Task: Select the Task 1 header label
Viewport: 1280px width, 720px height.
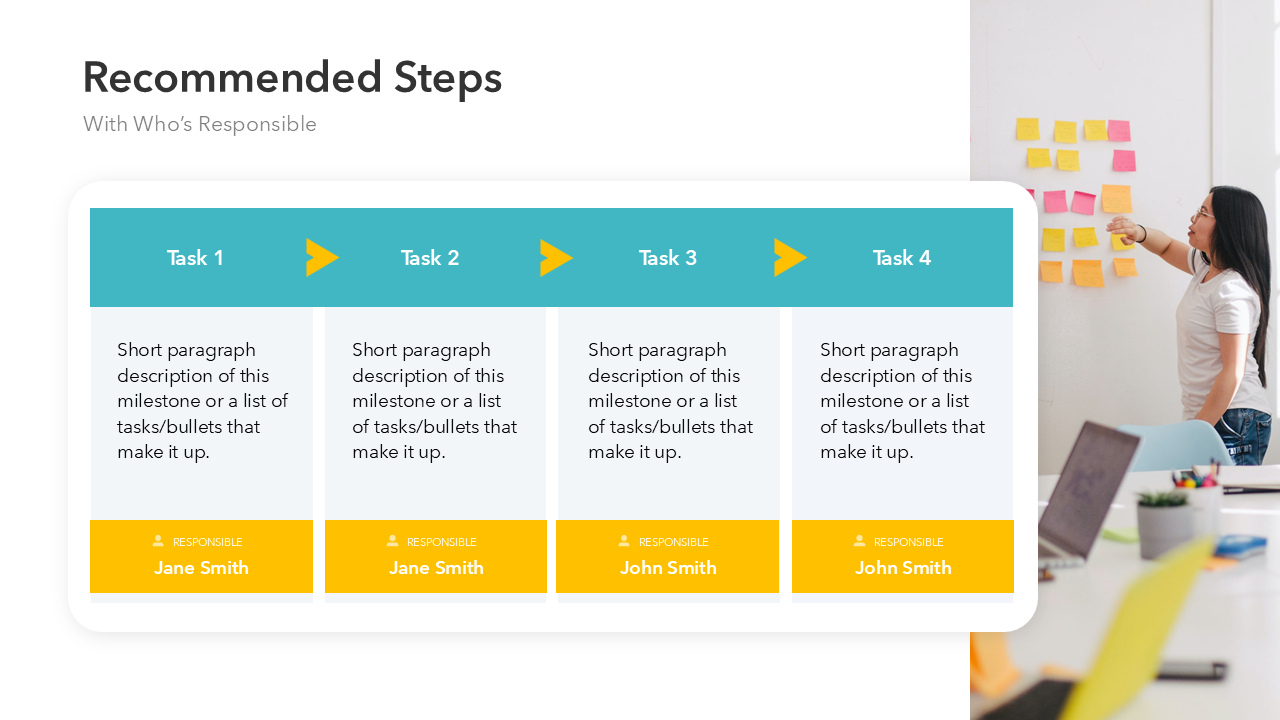Action: click(x=195, y=258)
